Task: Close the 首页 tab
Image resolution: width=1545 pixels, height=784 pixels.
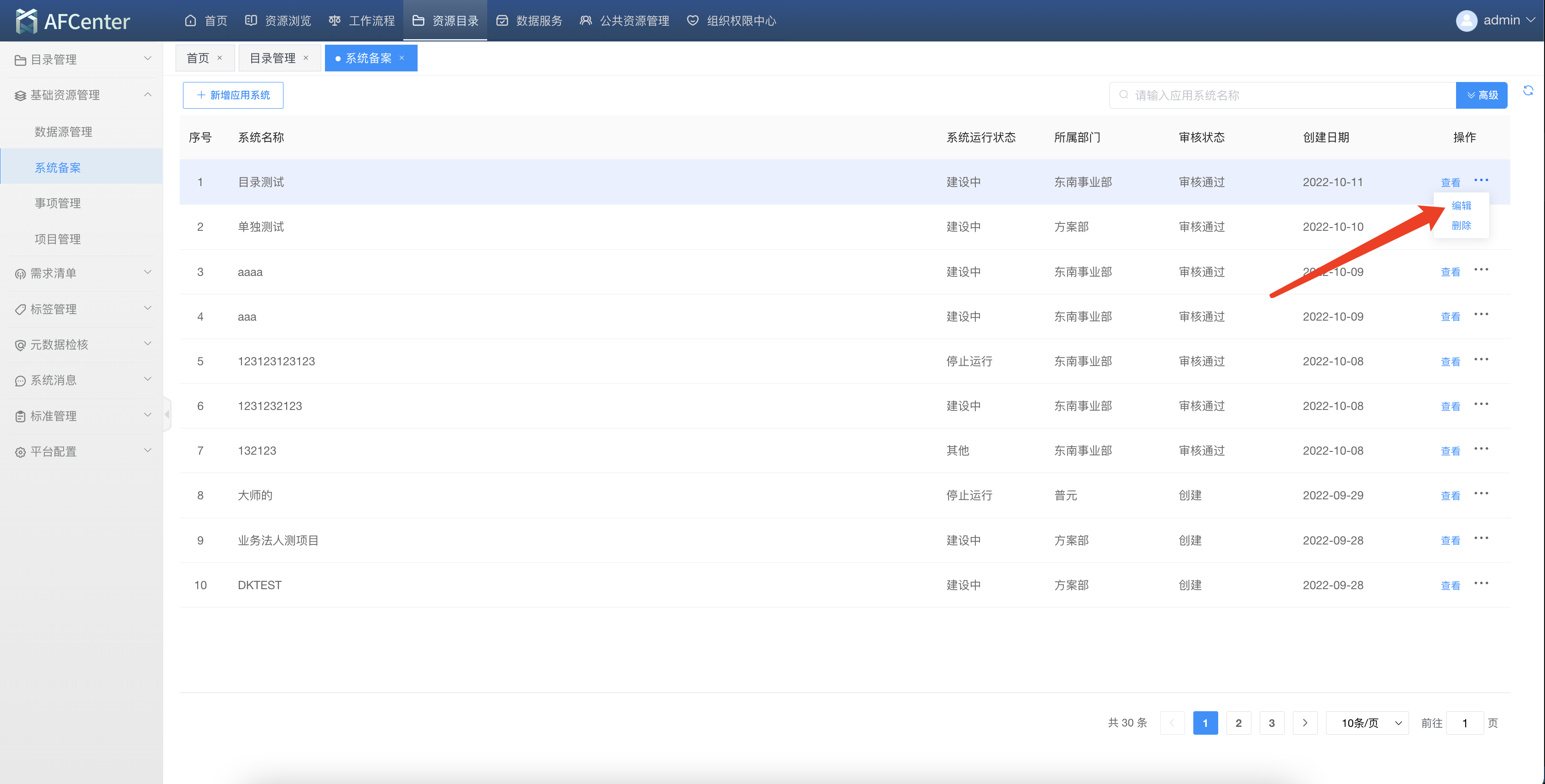Action: pos(219,58)
